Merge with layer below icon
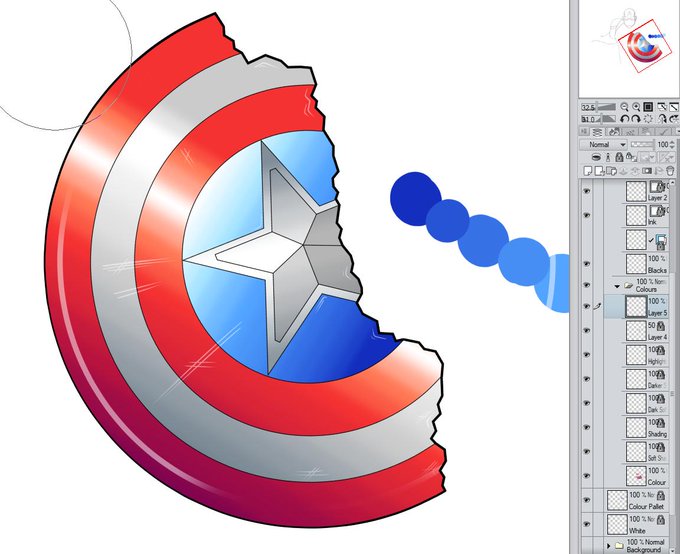The width and height of the screenshot is (680, 554). click(635, 170)
